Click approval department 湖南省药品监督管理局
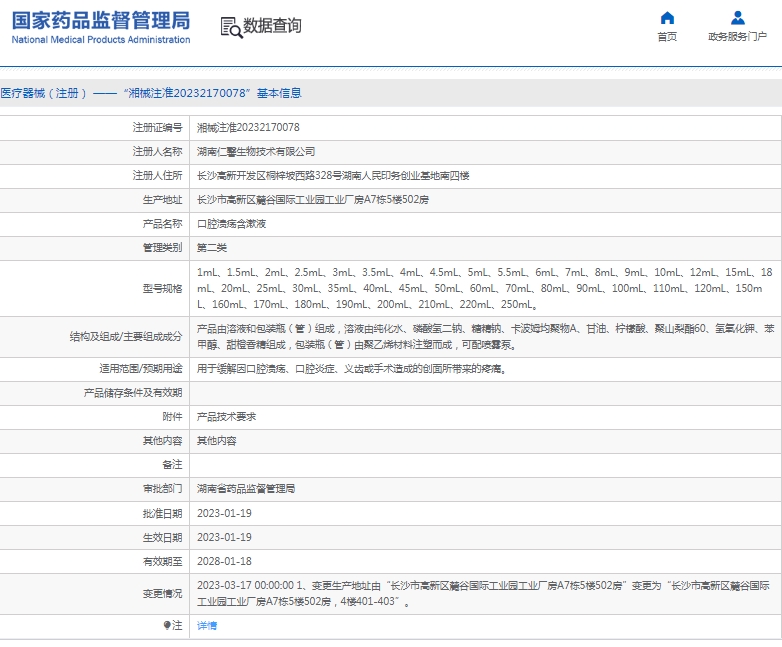 click(245, 489)
